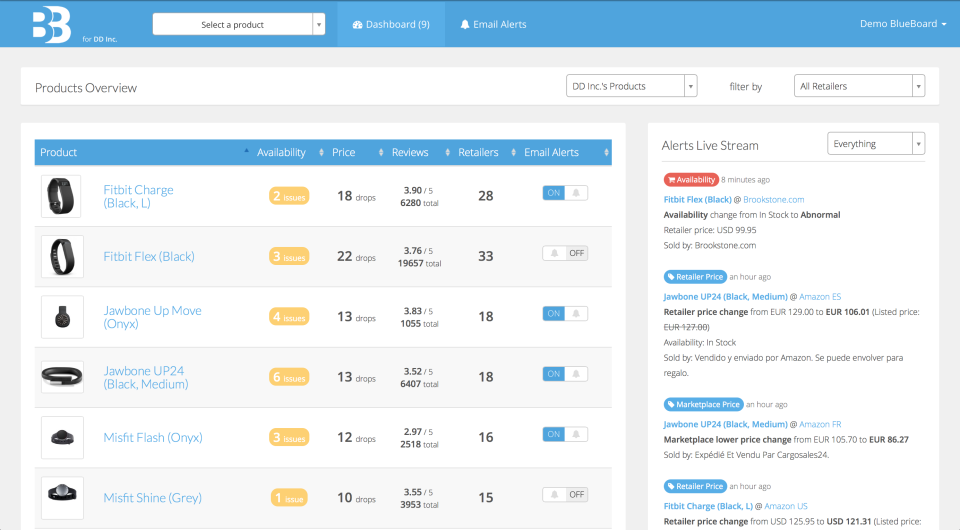Screen dimensions: 960x530
Task: Click the 1 issue badge for Misfit Shine
Action: [289, 498]
